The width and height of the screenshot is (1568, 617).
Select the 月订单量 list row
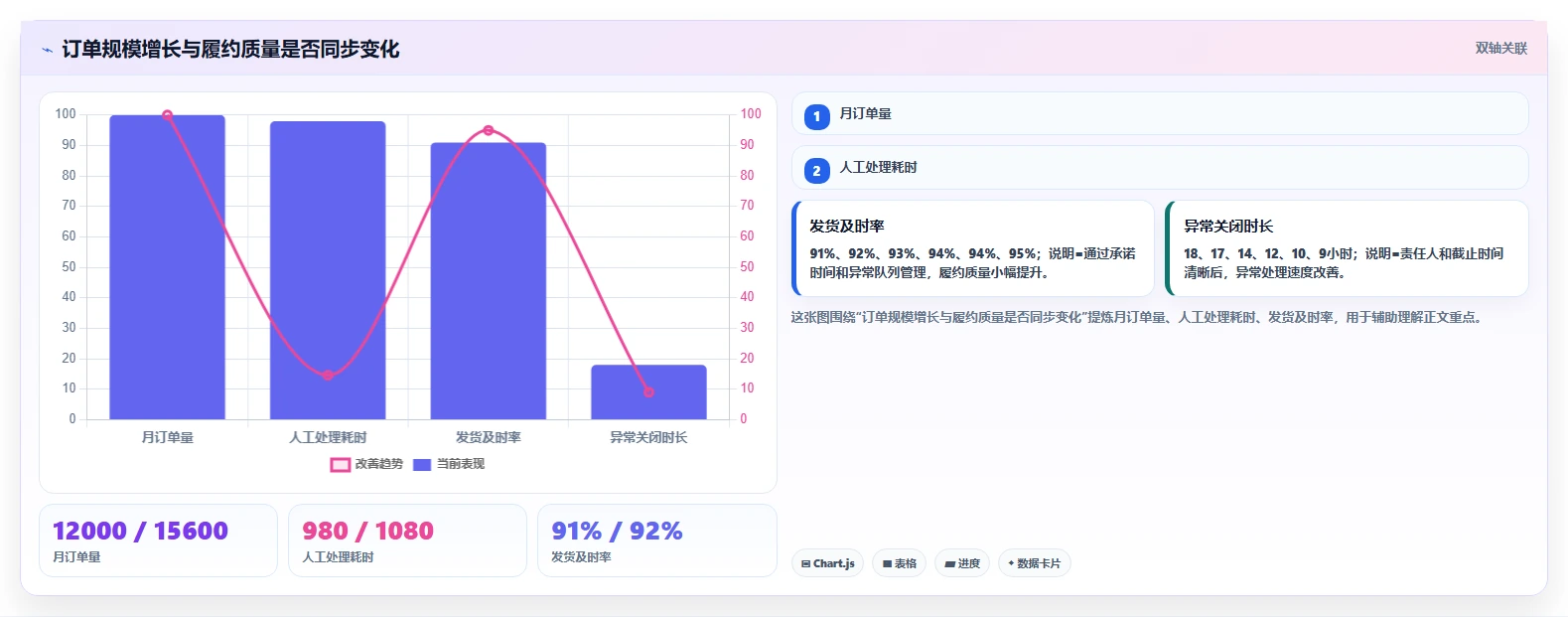pos(1159,113)
